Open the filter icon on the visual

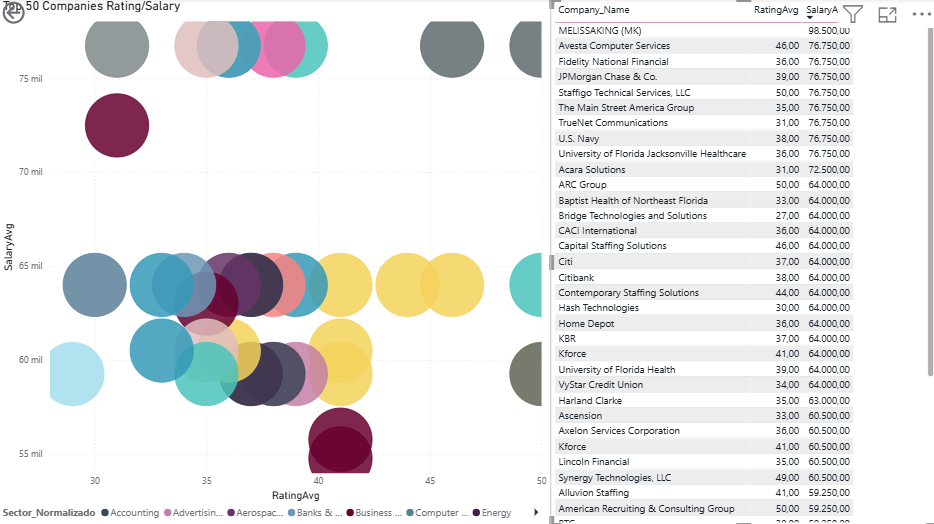point(852,14)
